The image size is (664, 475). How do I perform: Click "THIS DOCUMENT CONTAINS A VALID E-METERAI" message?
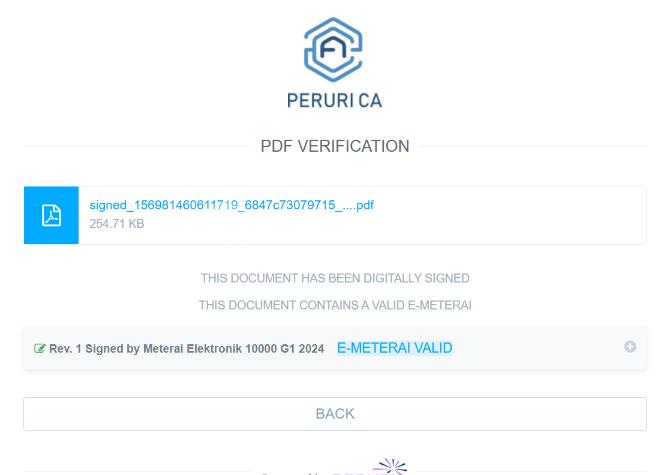point(334,305)
